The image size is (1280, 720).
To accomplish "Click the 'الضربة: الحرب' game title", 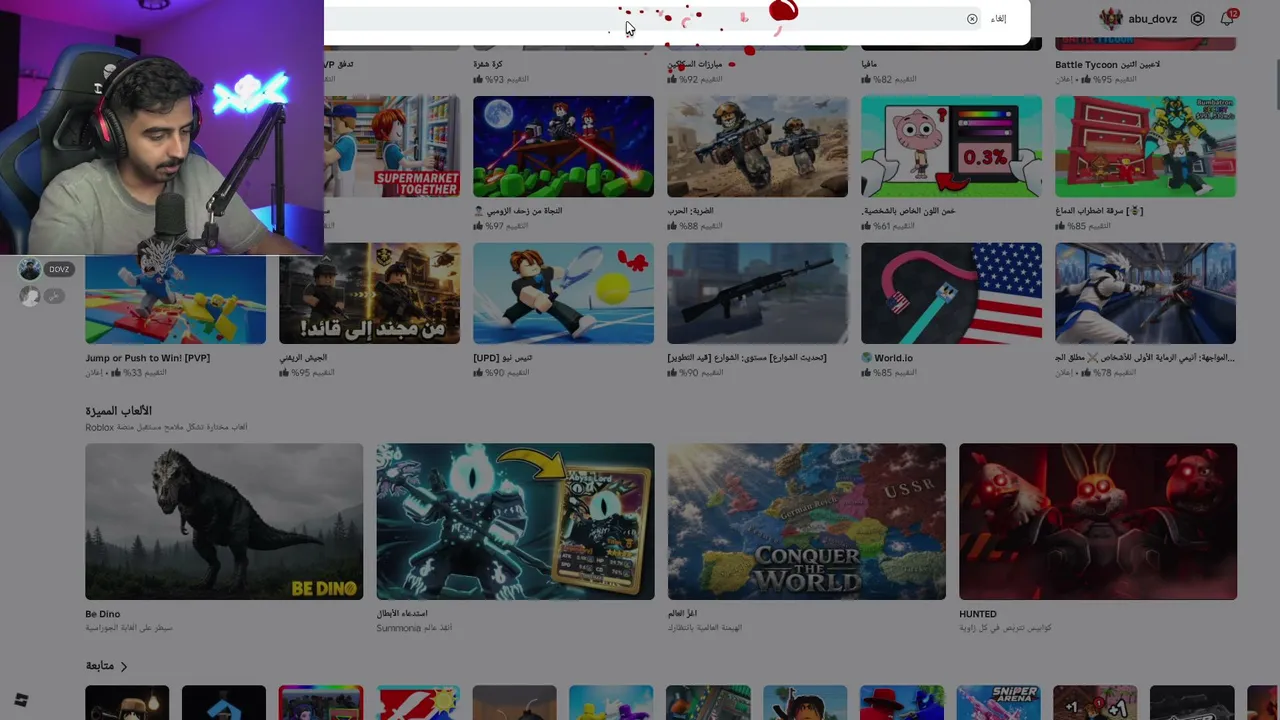I will [x=690, y=211].
